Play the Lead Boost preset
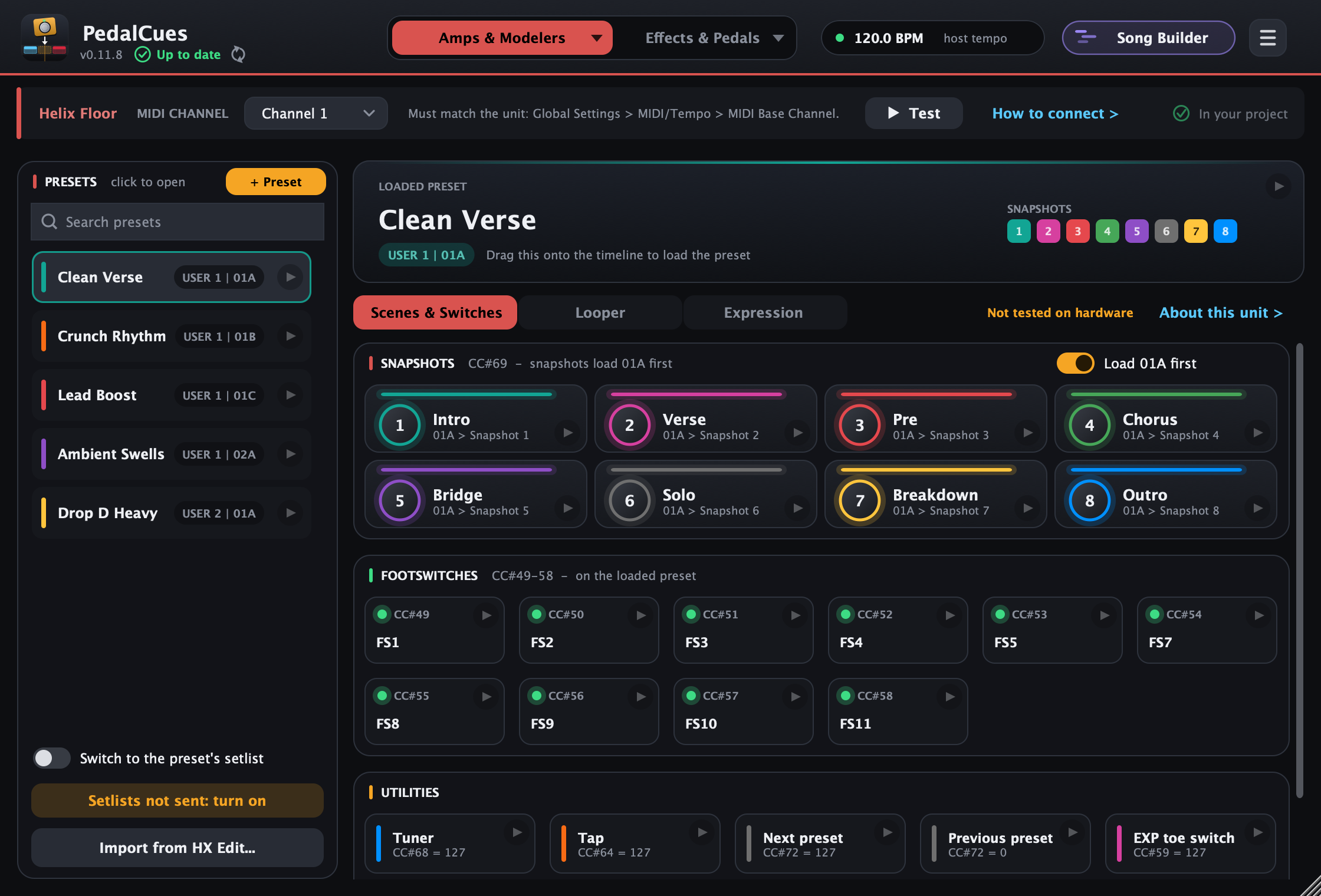Screen dimensions: 1321x896 pos(290,395)
